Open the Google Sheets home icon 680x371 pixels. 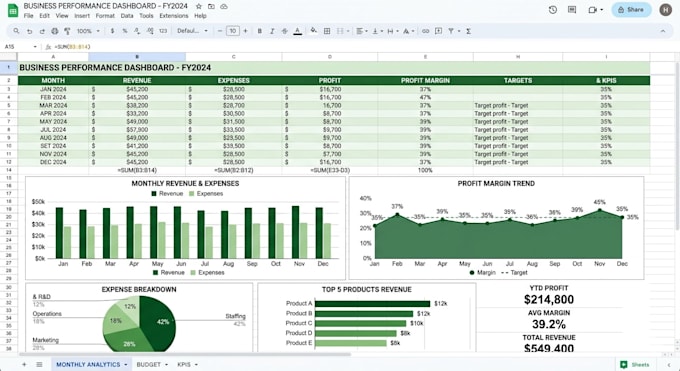pyautogui.click(x=13, y=10)
